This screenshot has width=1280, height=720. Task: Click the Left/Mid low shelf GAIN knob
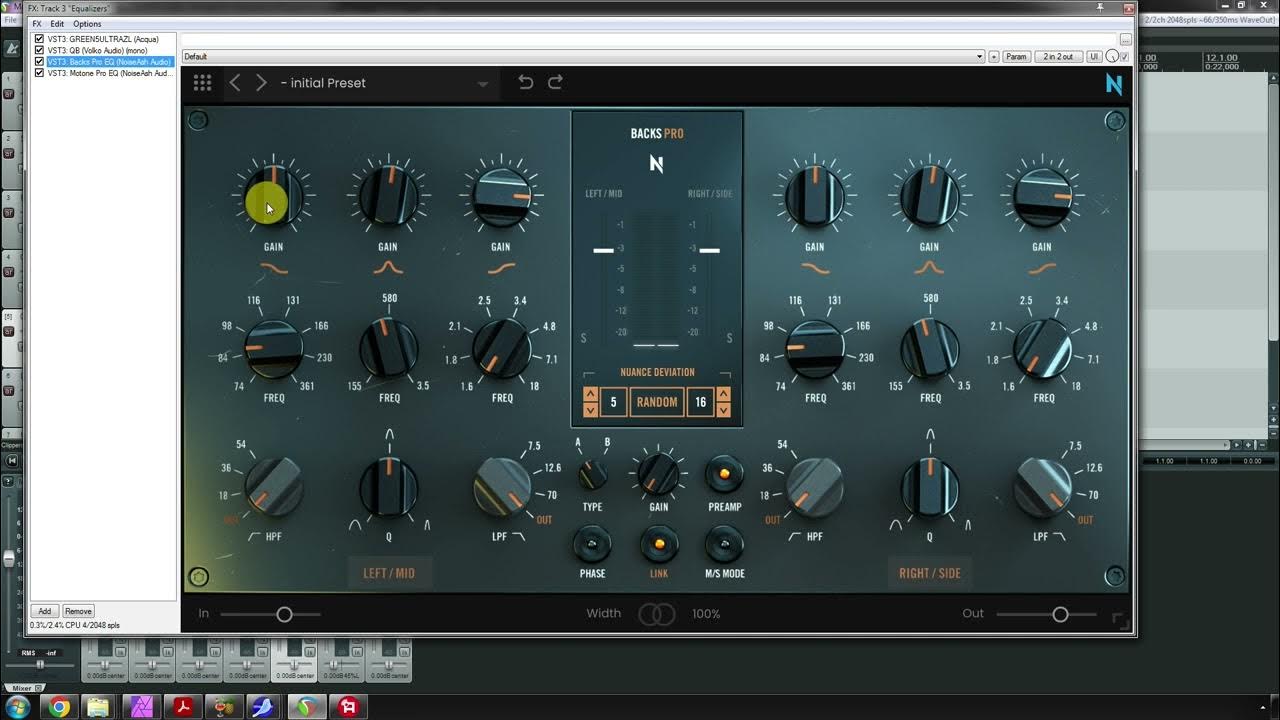pyautogui.click(x=274, y=195)
